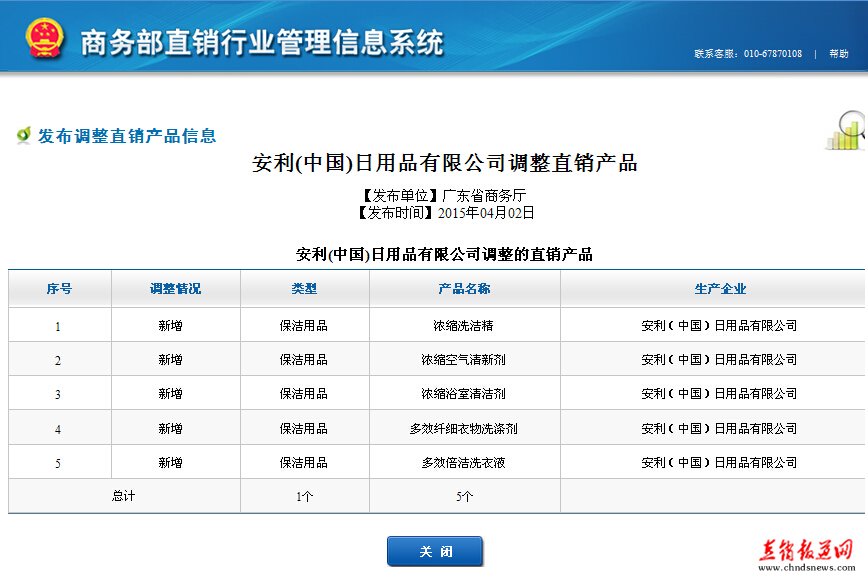This screenshot has height=577, width=868.
Task: Click the 类型 column header
Action: click(304, 288)
